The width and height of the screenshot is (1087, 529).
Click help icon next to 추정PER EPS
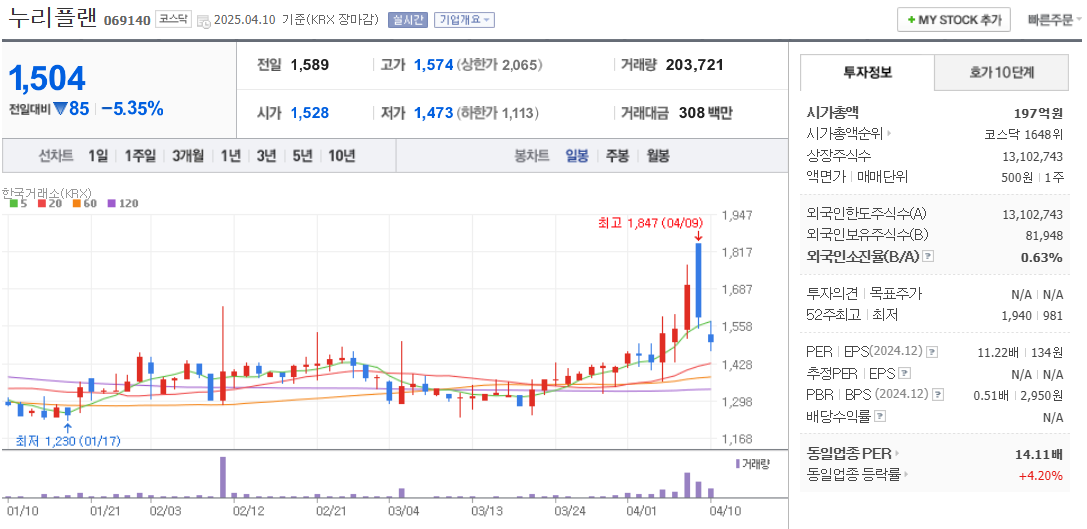tap(904, 374)
